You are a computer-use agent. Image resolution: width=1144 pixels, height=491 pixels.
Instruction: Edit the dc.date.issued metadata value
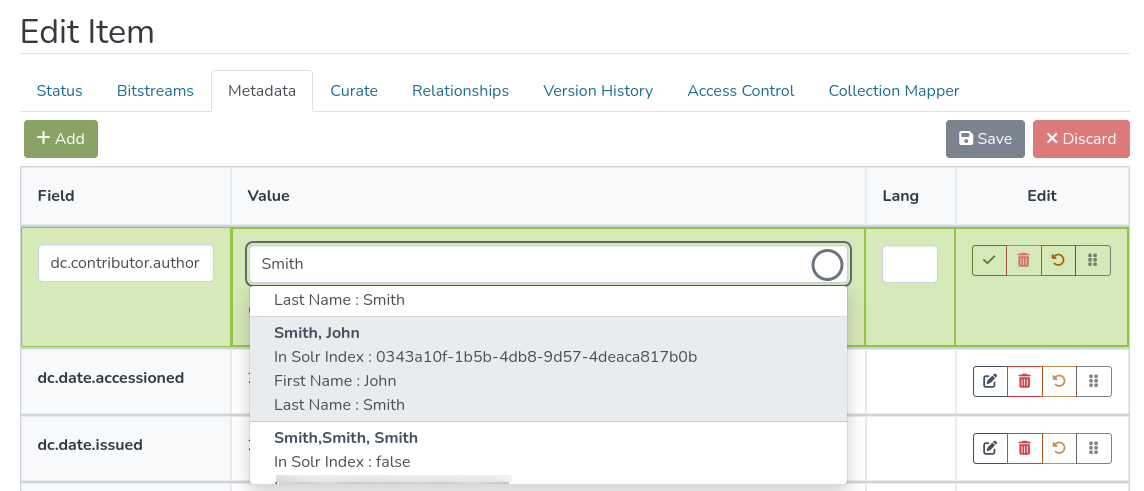click(990, 447)
